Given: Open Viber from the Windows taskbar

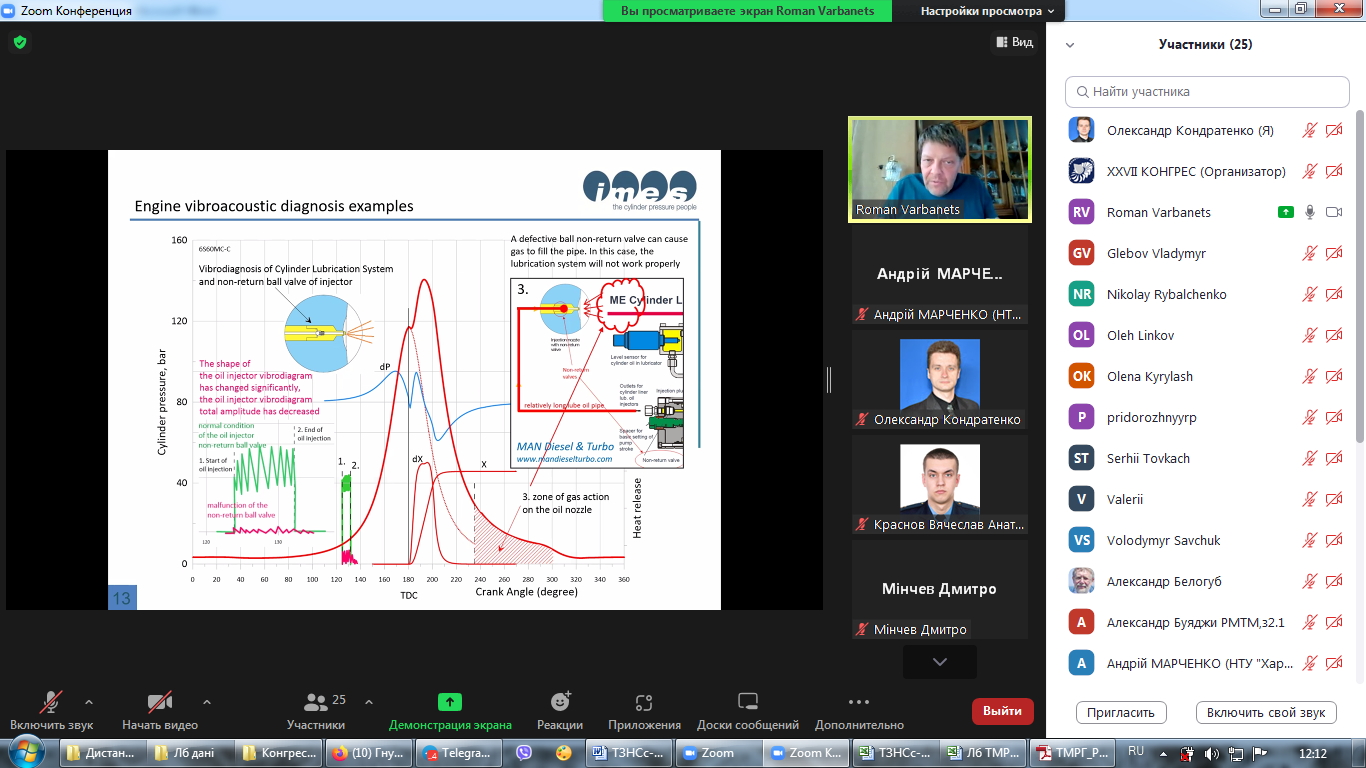Looking at the screenshot, I should (524, 753).
